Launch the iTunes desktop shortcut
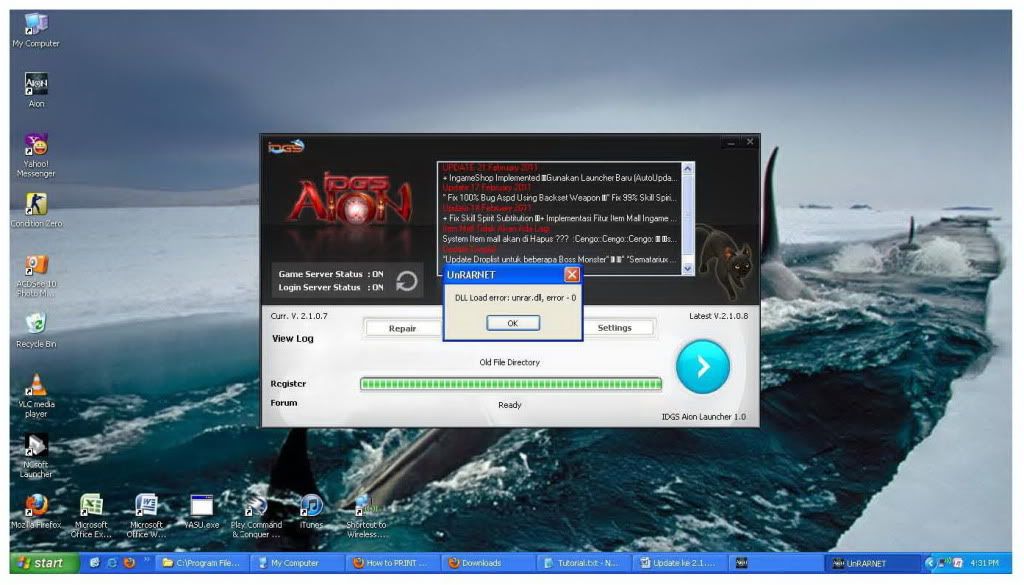The height and width of the screenshot is (585, 1024). (x=311, y=506)
